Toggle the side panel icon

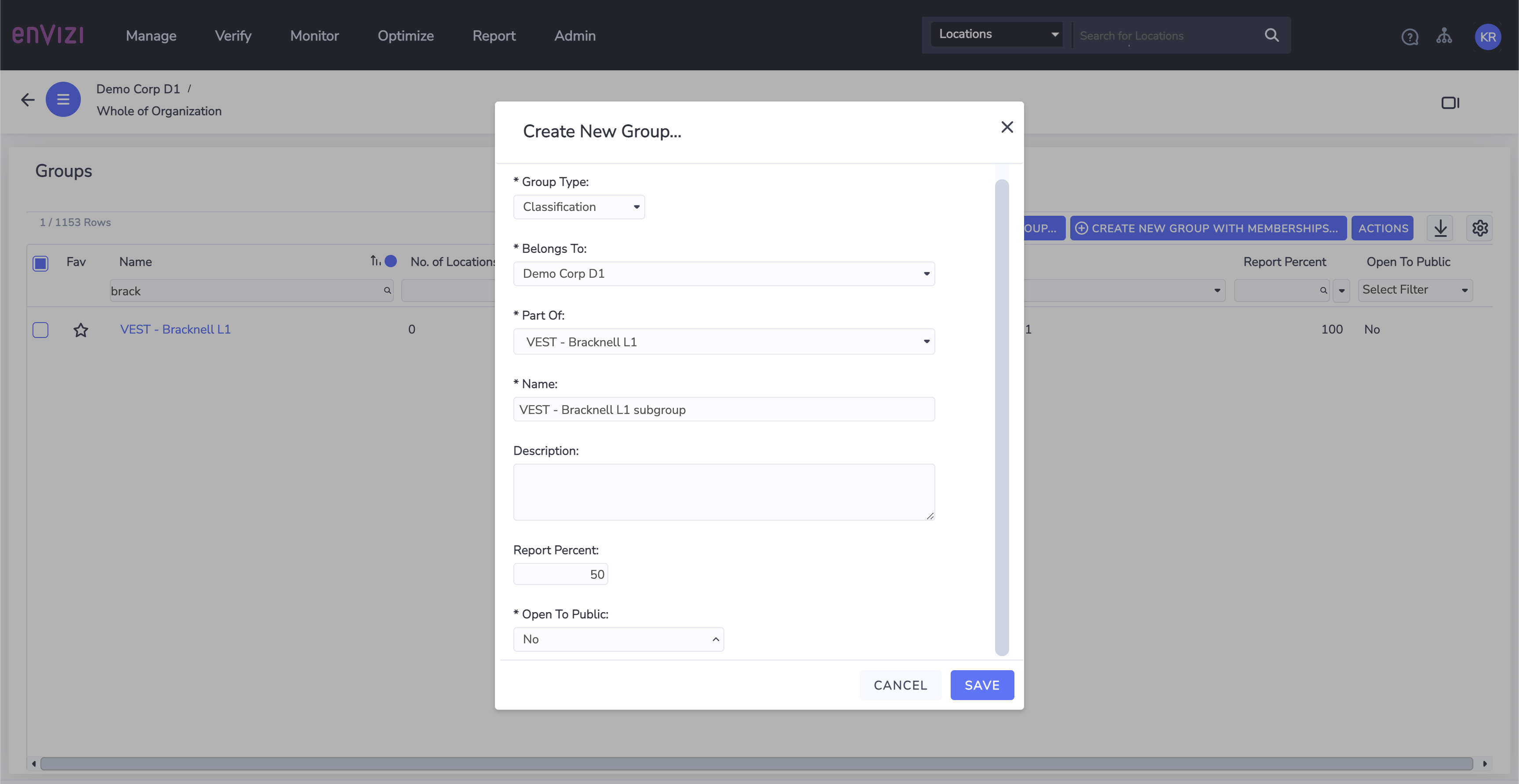pos(1450,102)
